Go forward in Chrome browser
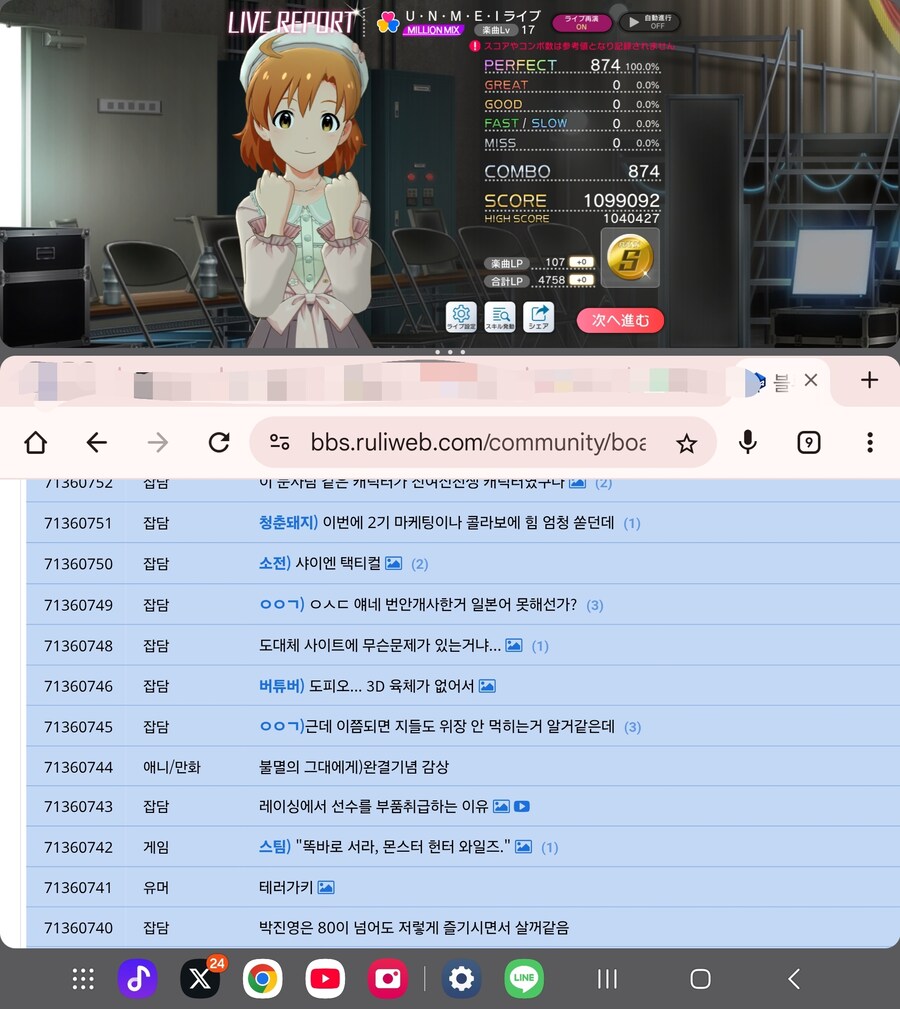Screen dimensions: 900x1009 click(x=158, y=442)
